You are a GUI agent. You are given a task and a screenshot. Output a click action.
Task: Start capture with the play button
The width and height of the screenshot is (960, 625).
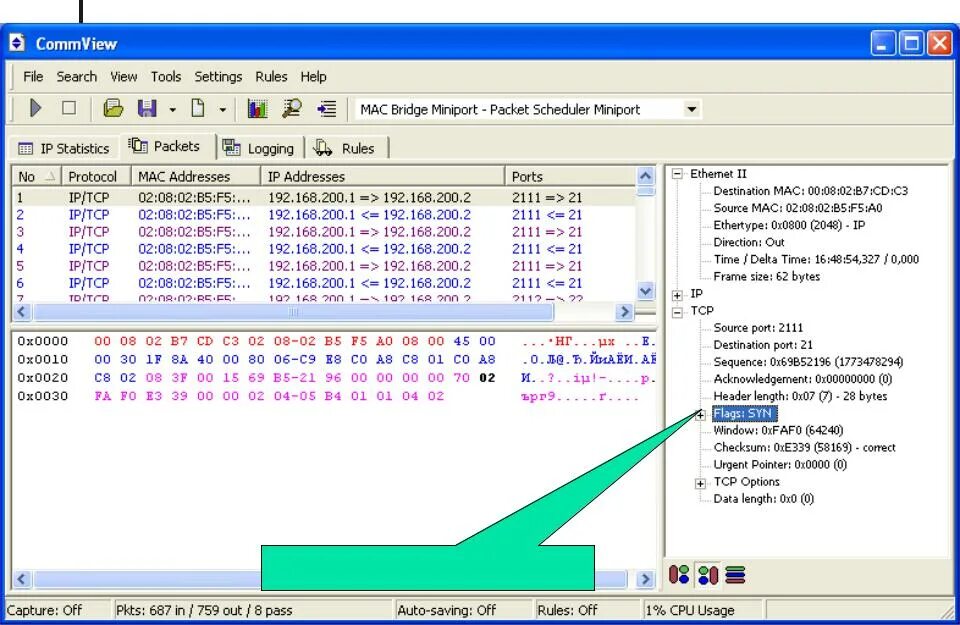pos(36,109)
